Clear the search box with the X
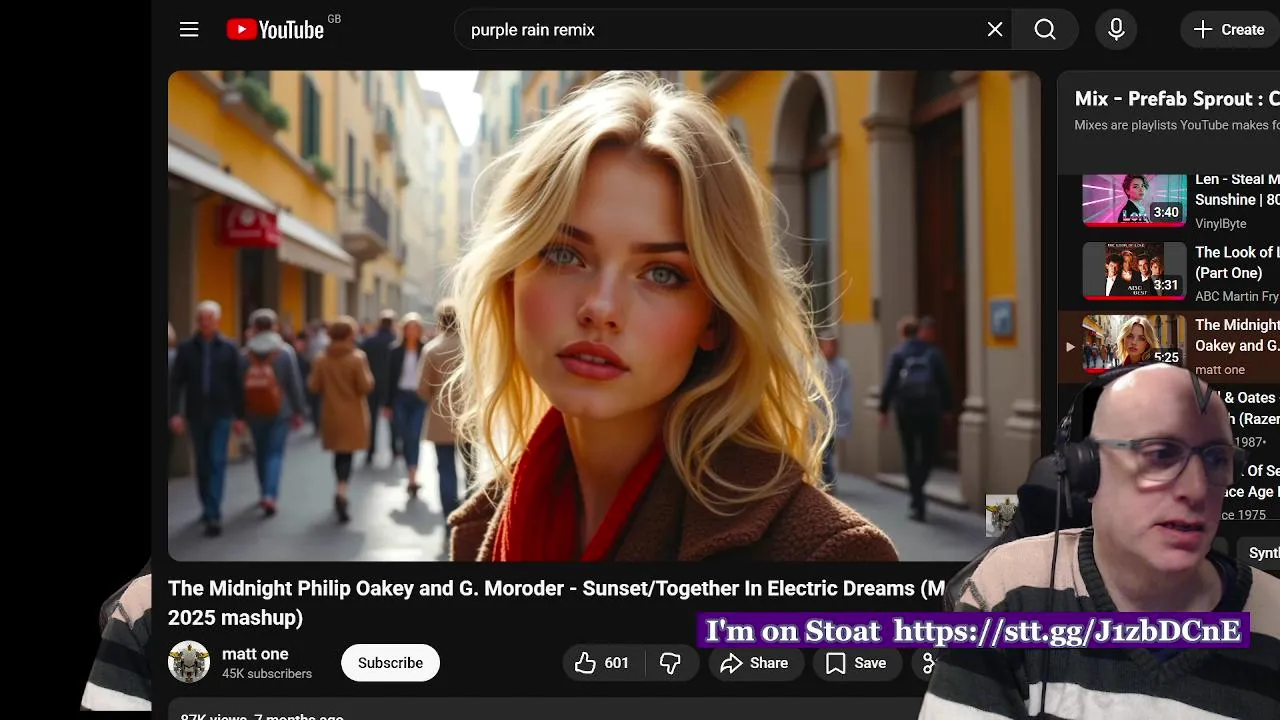The image size is (1280, 720). coord(995,30)
